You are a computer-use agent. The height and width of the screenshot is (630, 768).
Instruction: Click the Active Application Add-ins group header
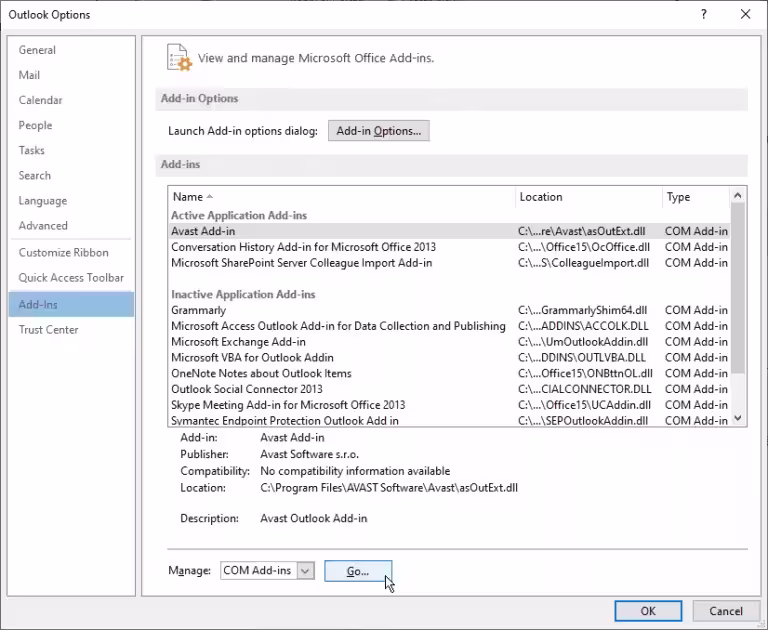coord(239,216)
